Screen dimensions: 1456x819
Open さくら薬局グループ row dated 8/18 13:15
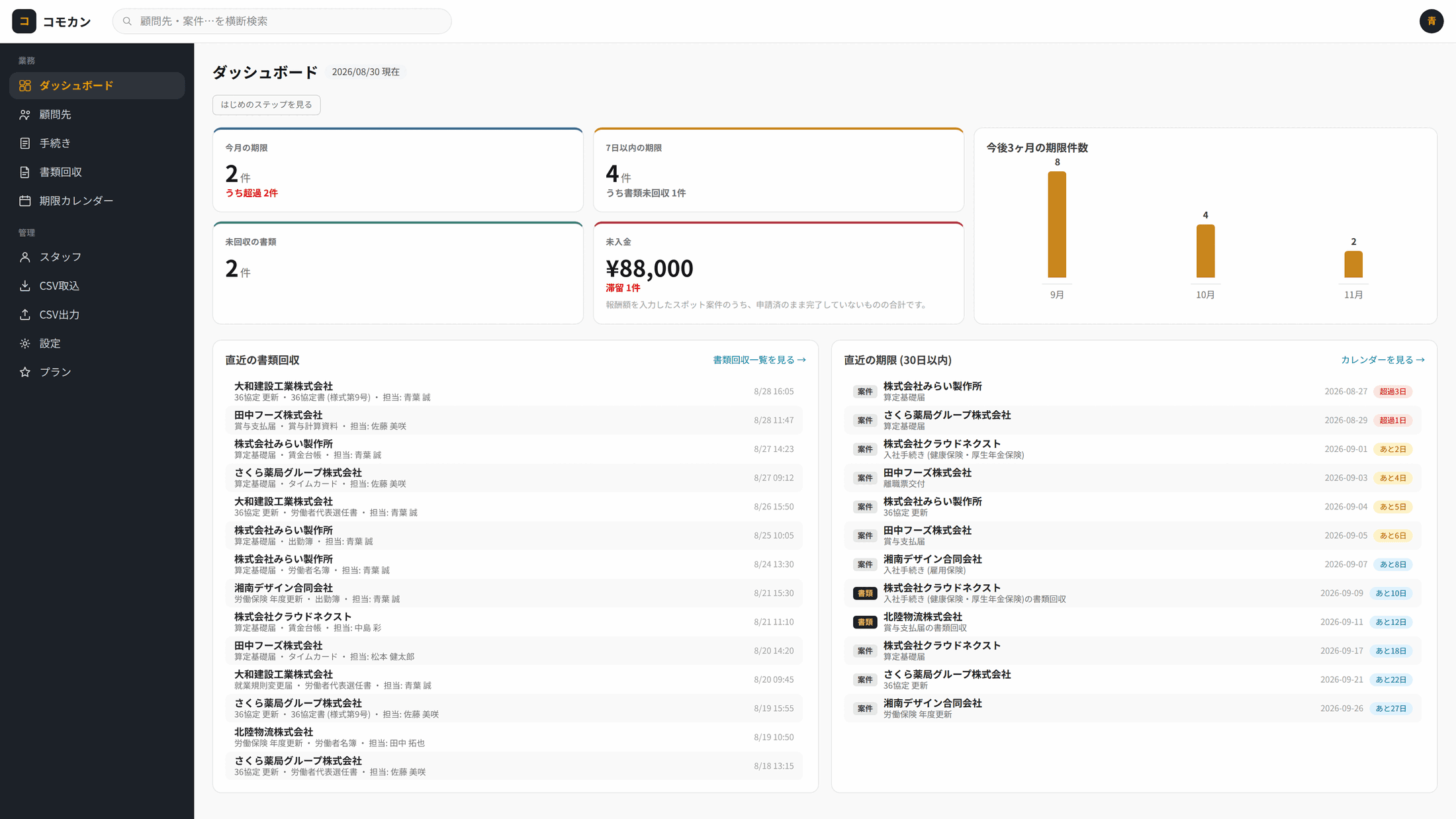coord(514,766)
